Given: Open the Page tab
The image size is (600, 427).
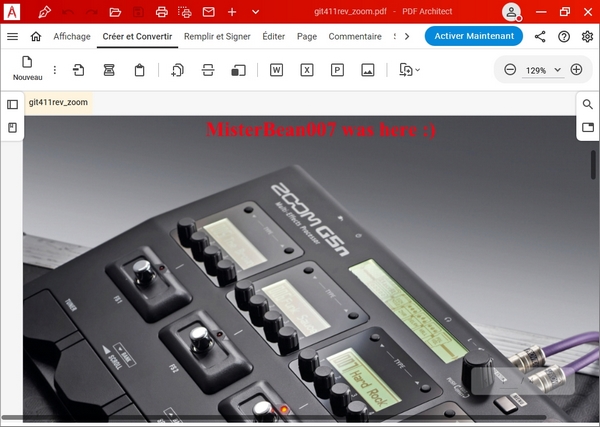Looking at the screenshot, I should pos(307,36).
